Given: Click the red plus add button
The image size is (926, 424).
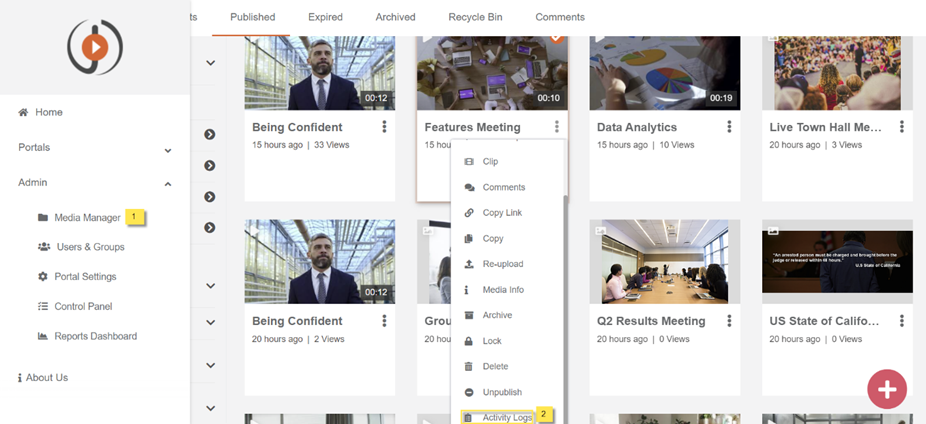Looking at the screenshot, I should point(887,388).
